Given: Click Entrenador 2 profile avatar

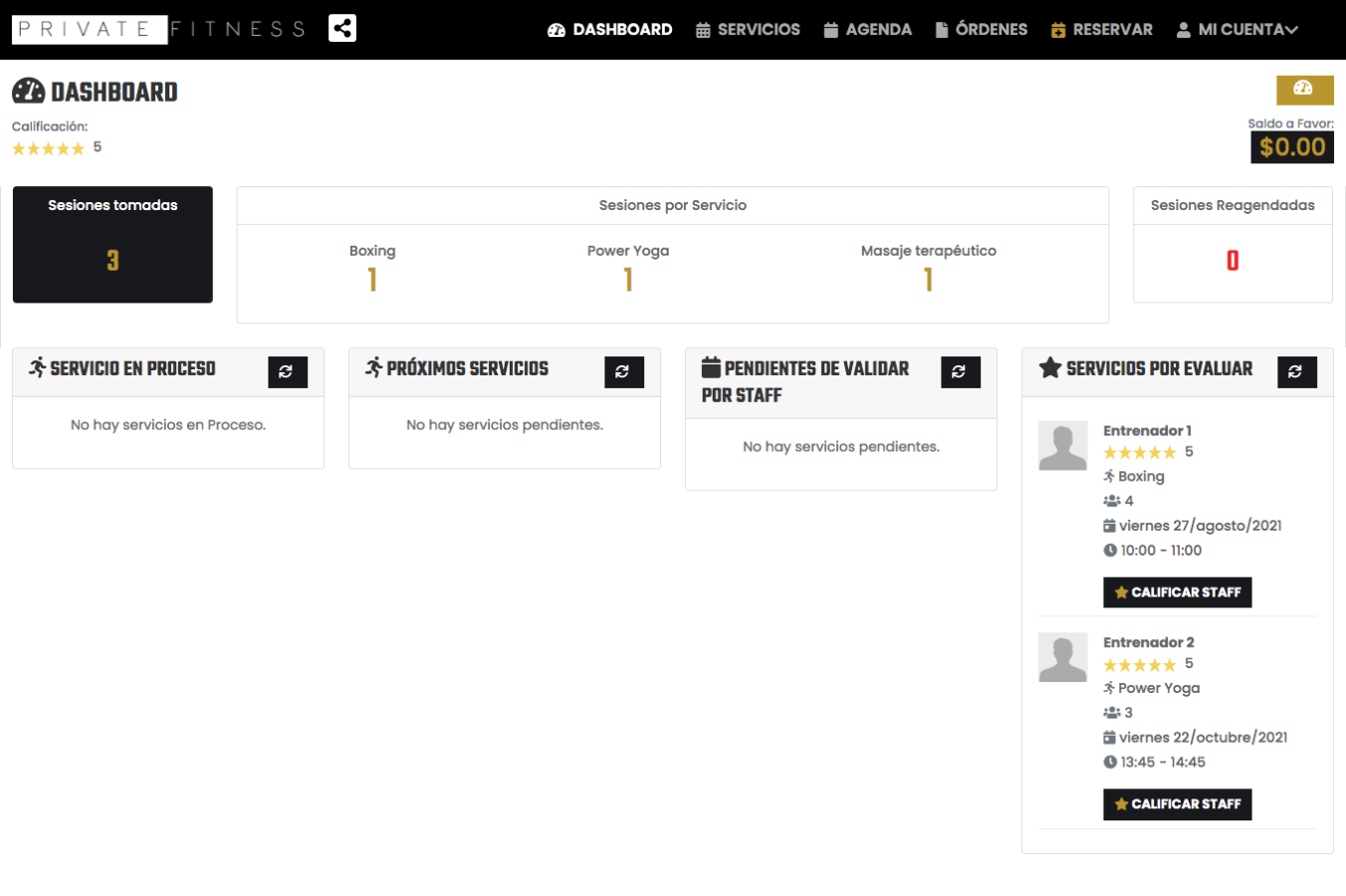Looking at the screenshot, I should click(1062, 657).
